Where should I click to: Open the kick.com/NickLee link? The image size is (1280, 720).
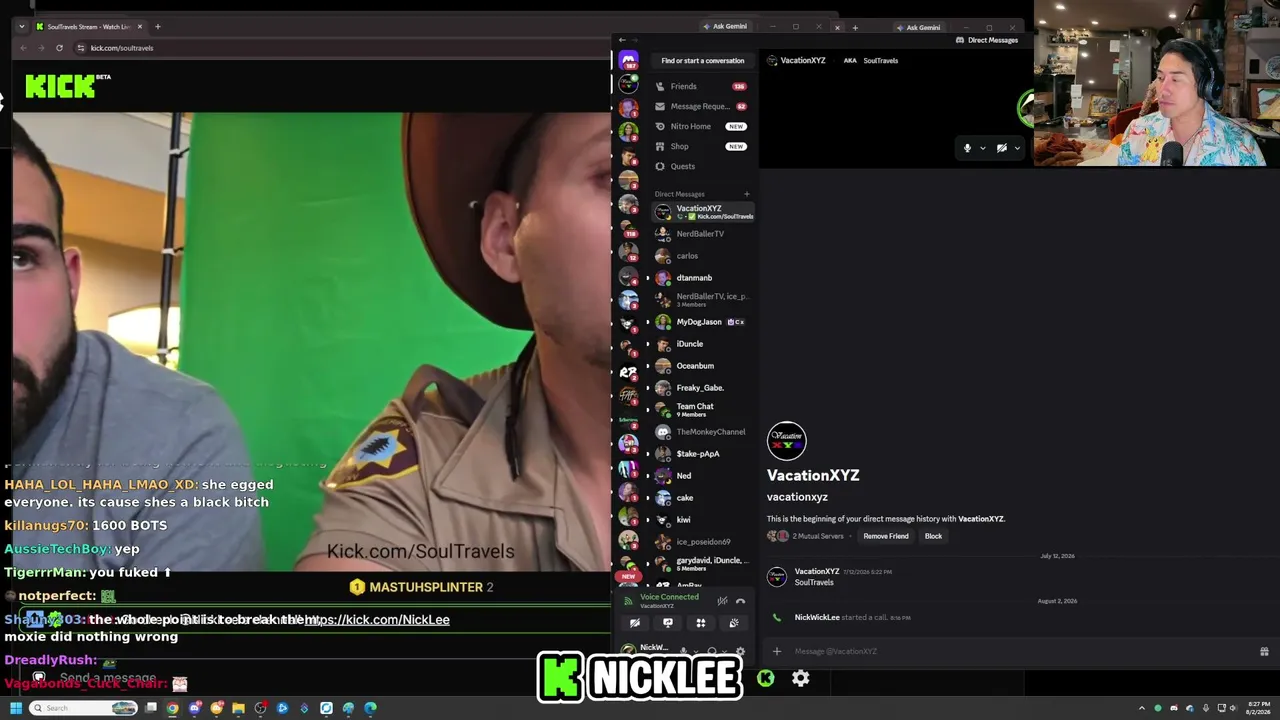(x=377, y=620)
